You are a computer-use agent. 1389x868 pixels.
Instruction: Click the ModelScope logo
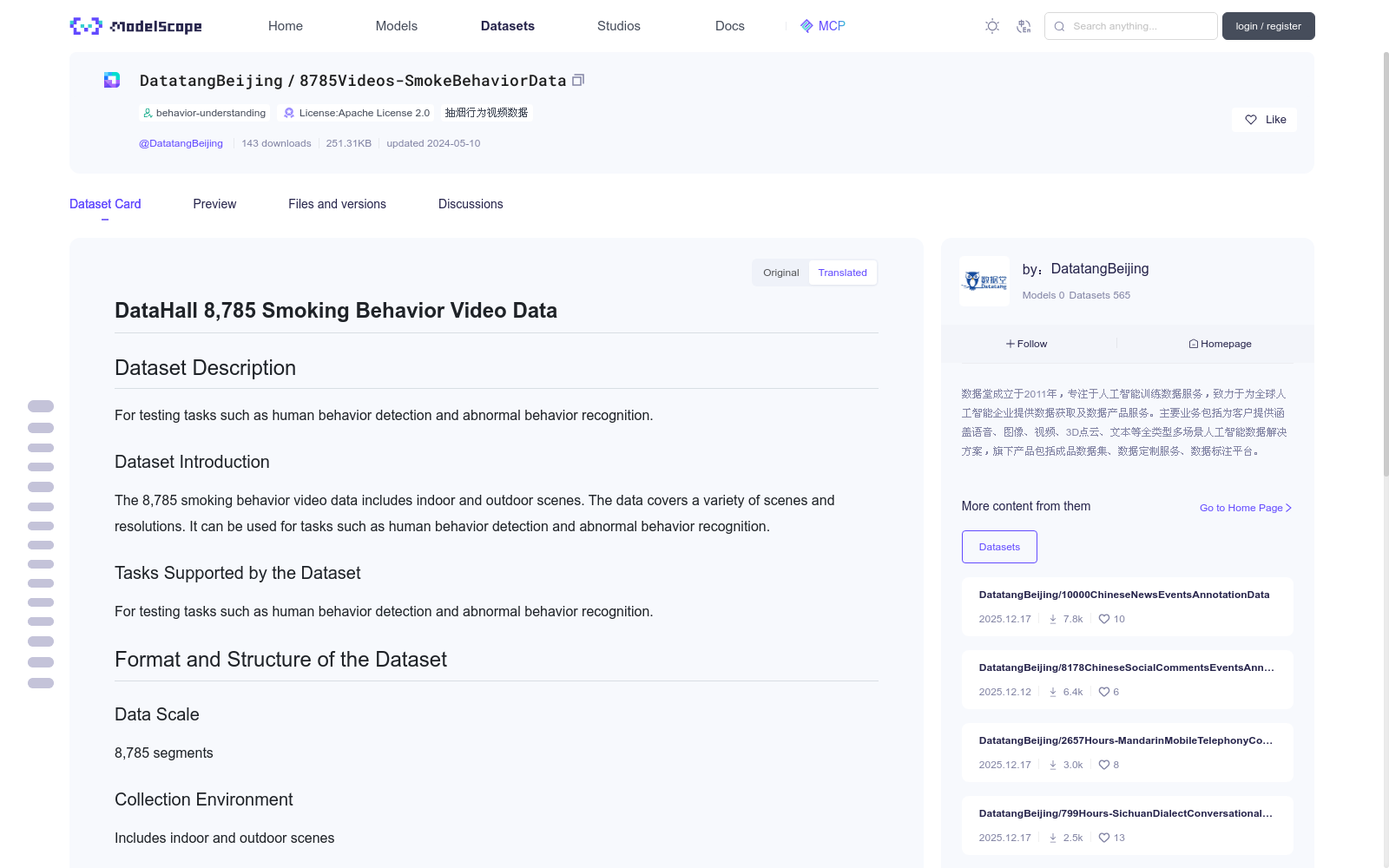136,26
